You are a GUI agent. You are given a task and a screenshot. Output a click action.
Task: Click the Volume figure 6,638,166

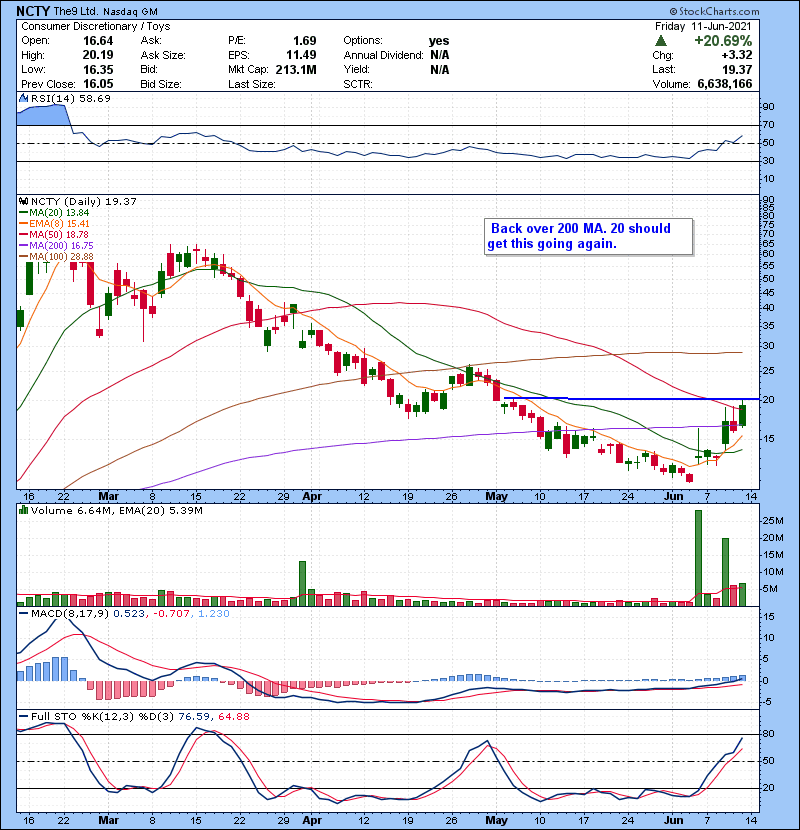coord(725,84)
